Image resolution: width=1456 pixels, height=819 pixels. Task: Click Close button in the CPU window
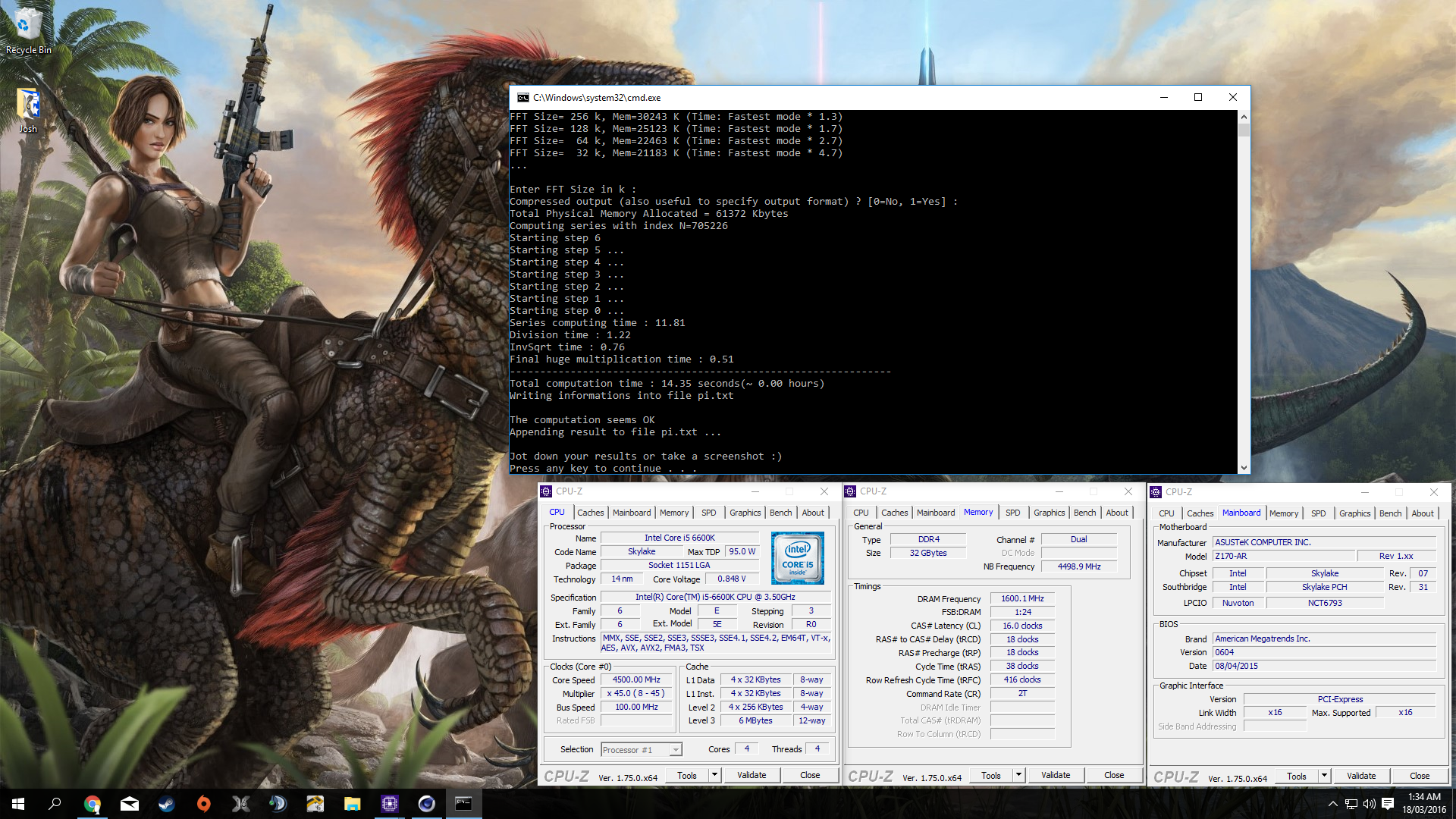click(810, 775)
